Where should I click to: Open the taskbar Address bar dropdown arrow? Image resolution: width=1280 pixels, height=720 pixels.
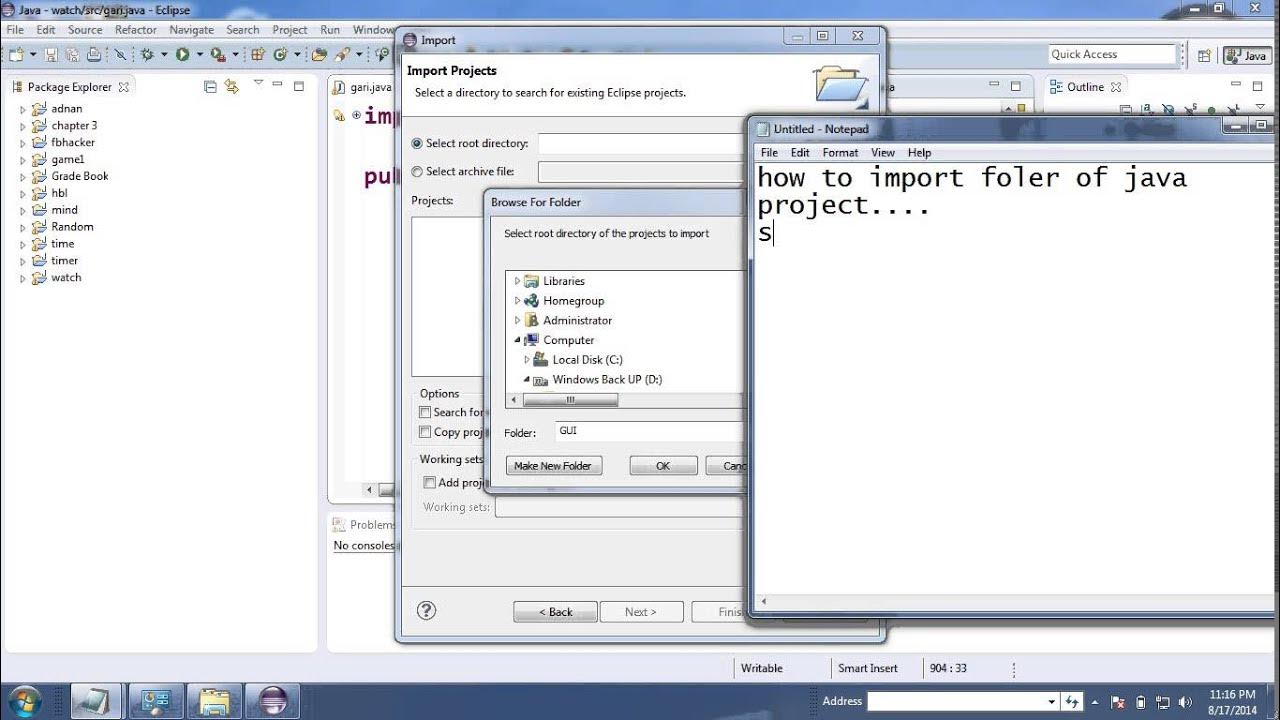click(1051, 702)
